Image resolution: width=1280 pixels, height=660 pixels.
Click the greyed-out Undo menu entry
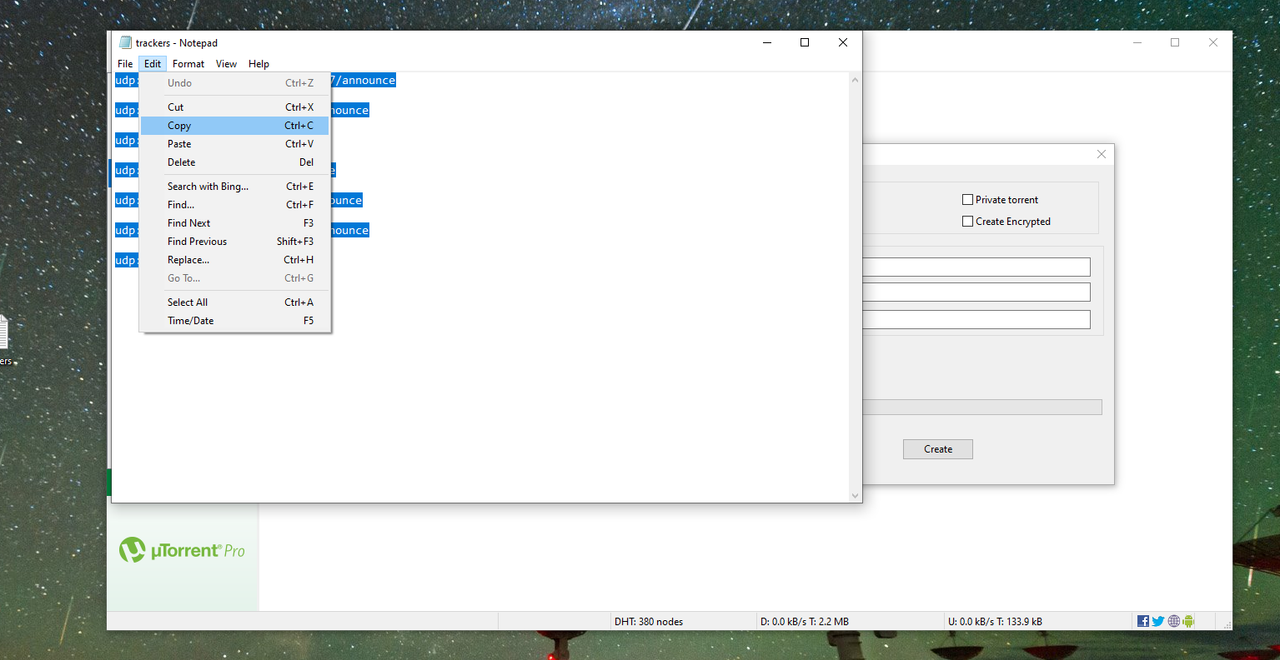click(x=235, y=83)
